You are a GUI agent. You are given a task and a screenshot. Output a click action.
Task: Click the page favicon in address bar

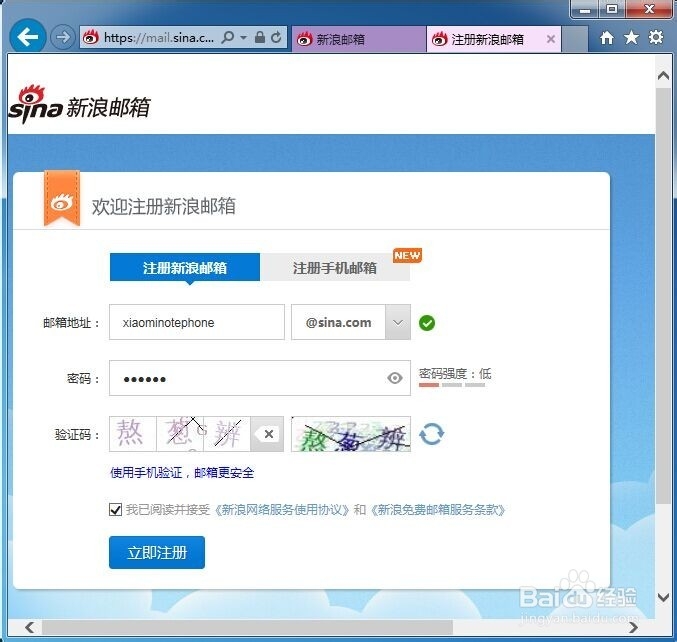pos(91,38)
